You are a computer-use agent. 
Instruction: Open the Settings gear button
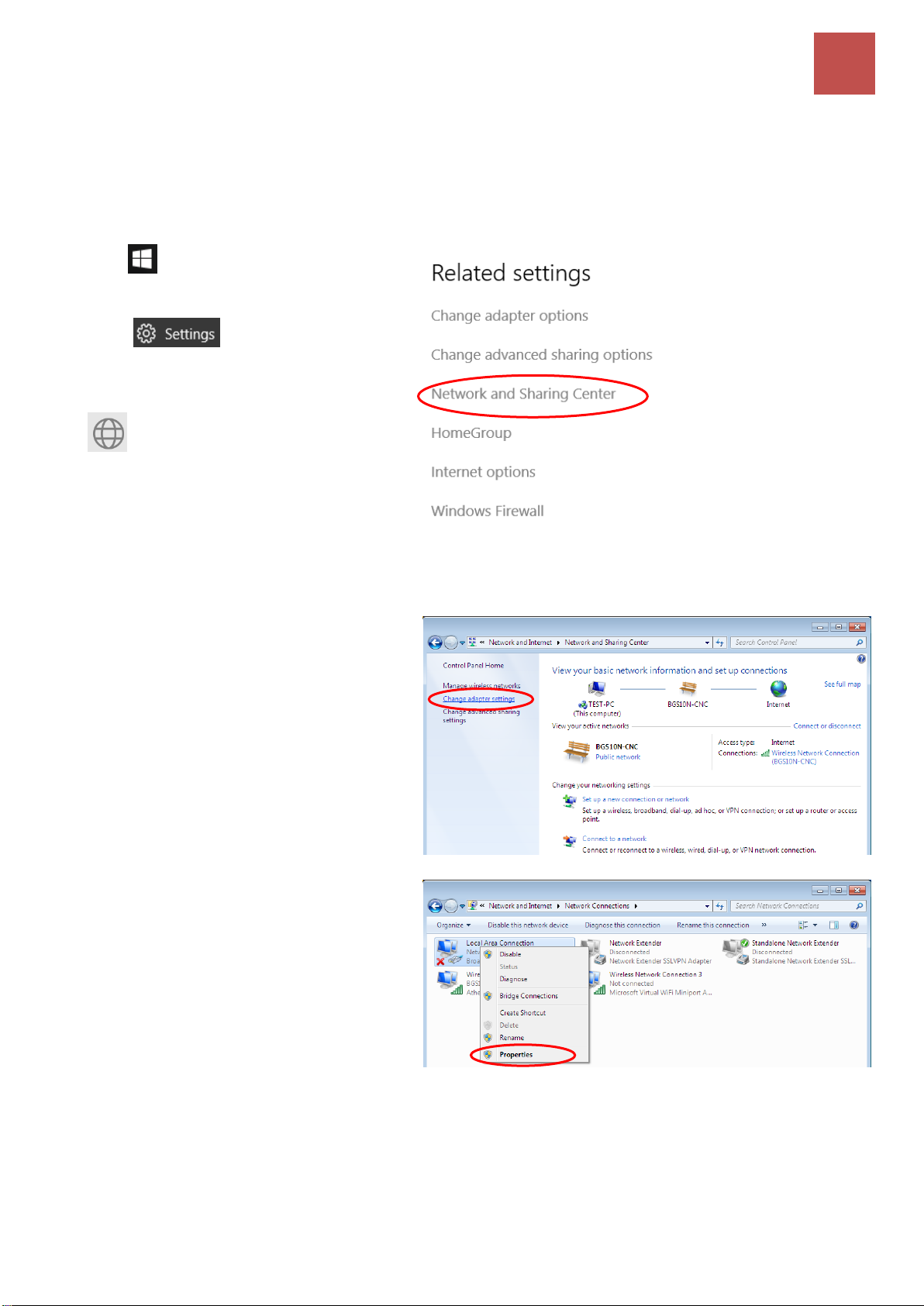(x=177, y=333)
